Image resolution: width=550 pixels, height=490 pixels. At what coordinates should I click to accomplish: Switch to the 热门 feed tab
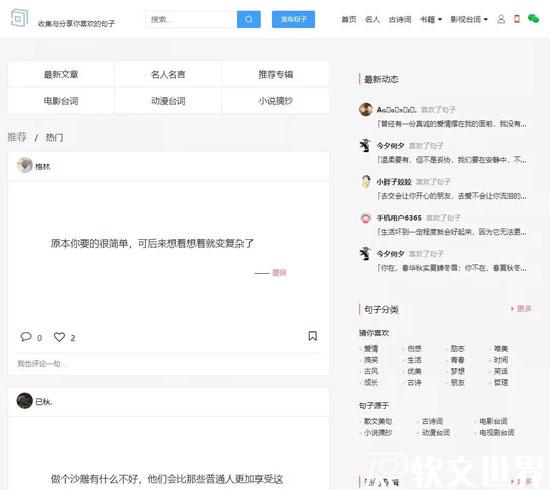point(54,137)
